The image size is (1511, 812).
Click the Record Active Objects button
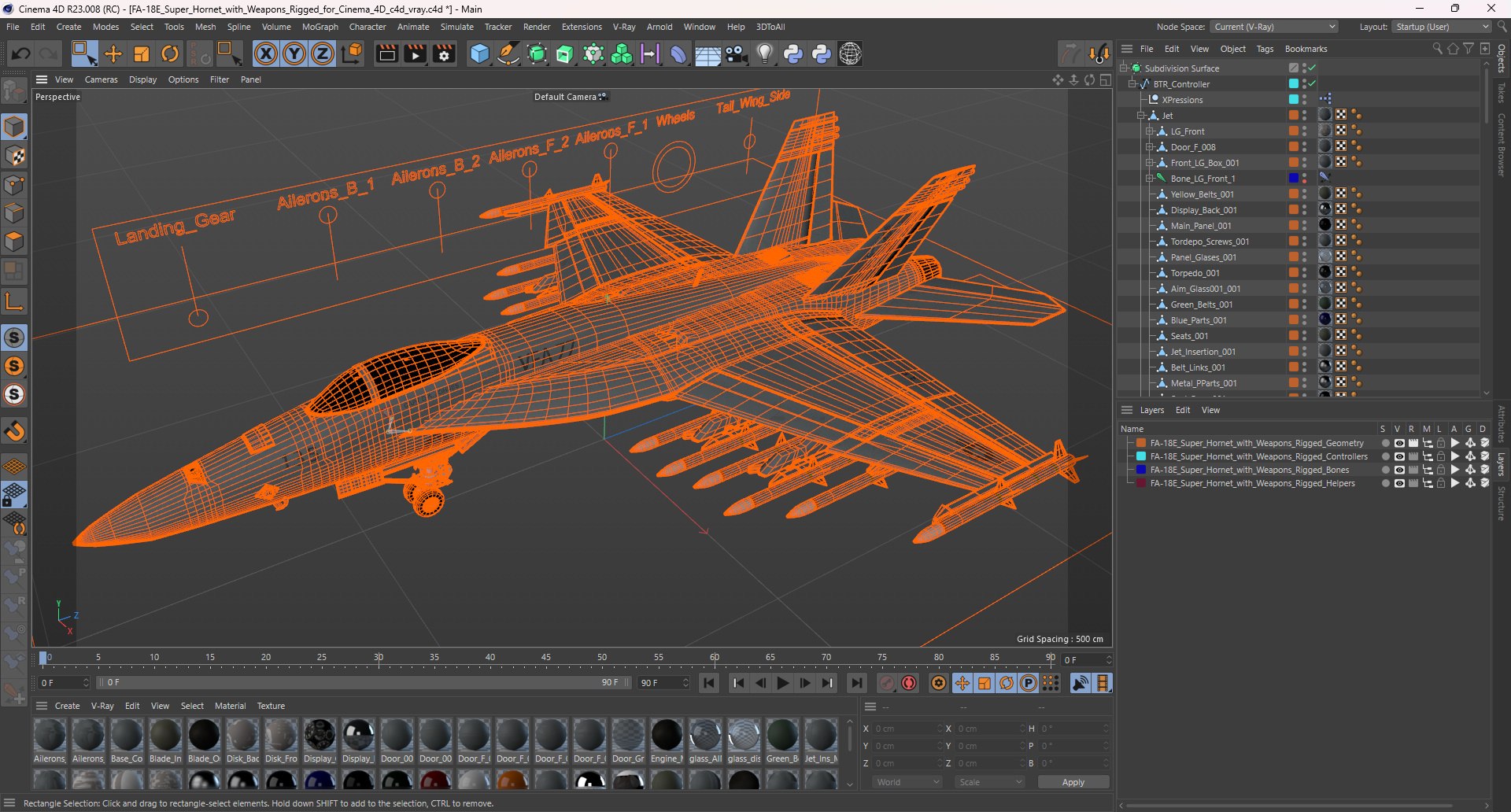point(886,683)
